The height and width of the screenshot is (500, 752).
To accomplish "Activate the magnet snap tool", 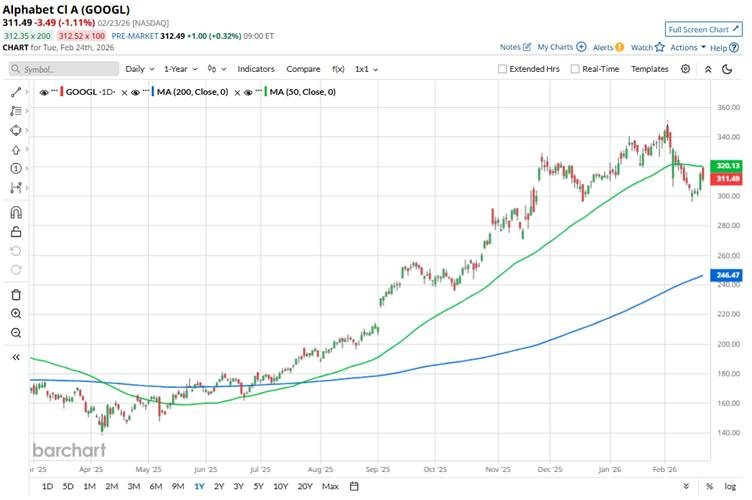I will pos(16,212).
